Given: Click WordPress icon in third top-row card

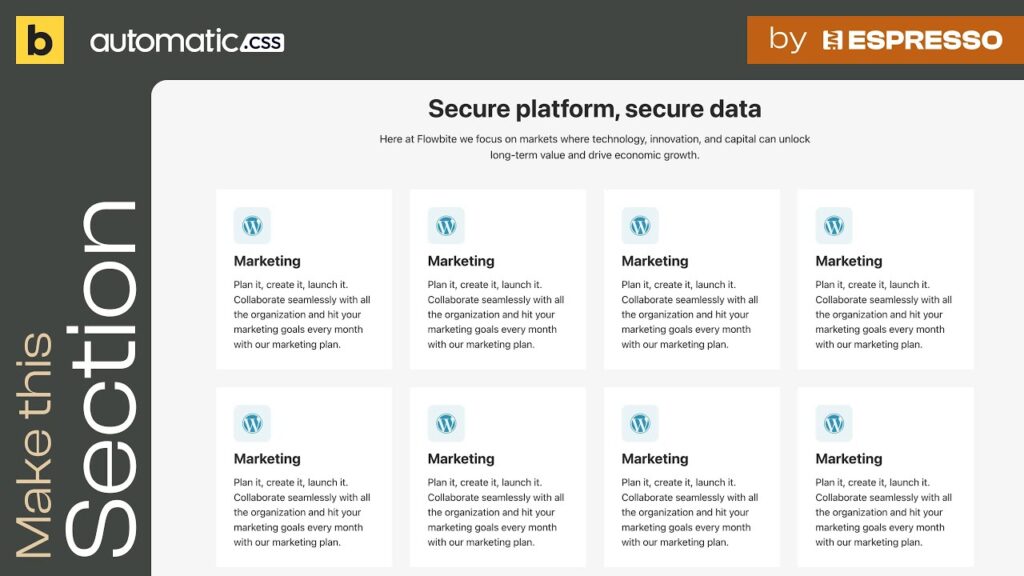Looking at the screenshot, I should coord(640,225).
